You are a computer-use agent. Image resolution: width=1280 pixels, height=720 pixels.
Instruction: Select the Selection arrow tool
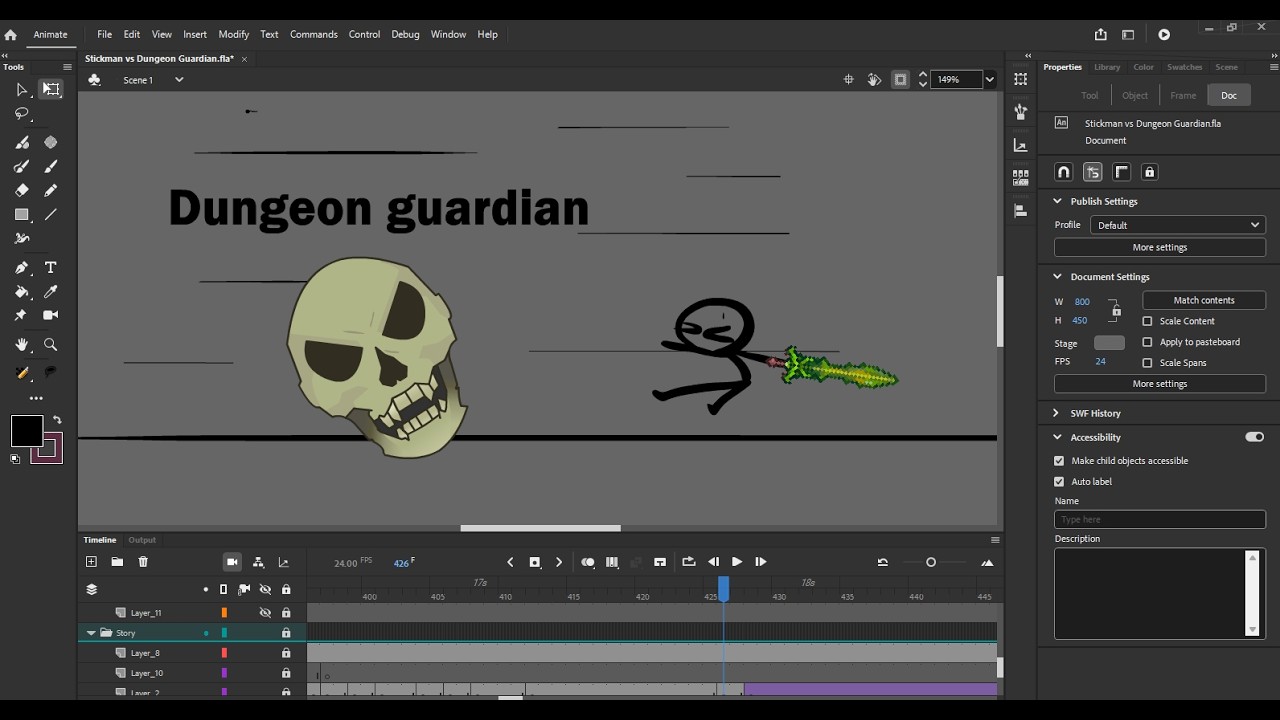pyautogui.click(x=22, y=90)
